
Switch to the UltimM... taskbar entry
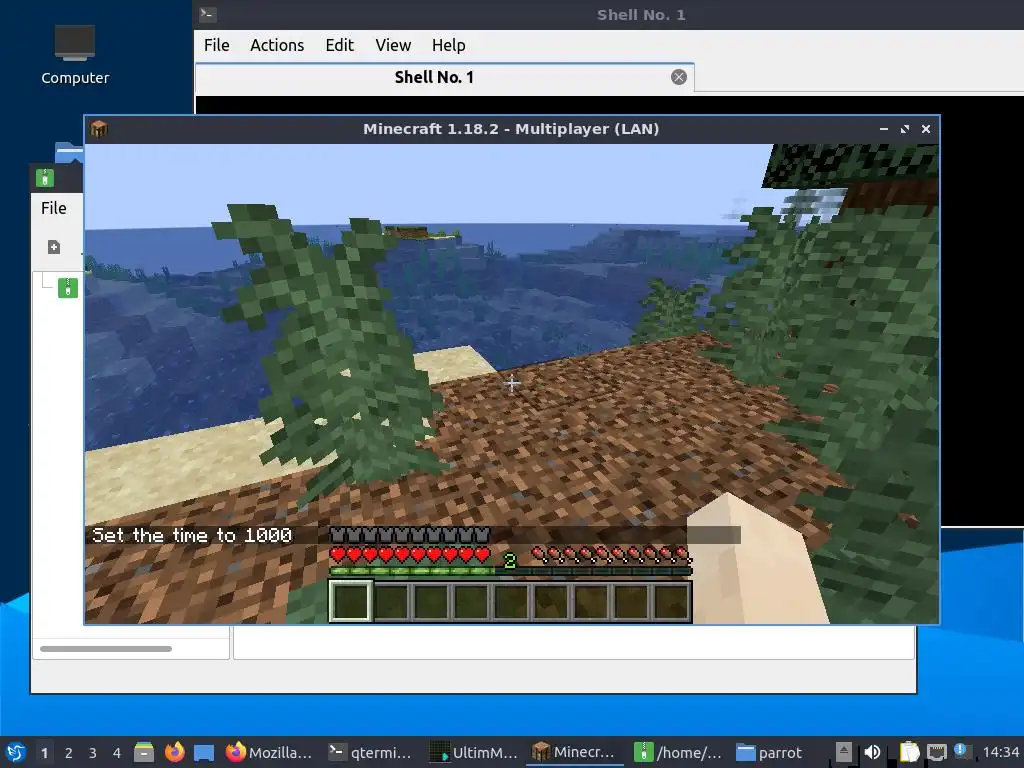coord(473,752)
